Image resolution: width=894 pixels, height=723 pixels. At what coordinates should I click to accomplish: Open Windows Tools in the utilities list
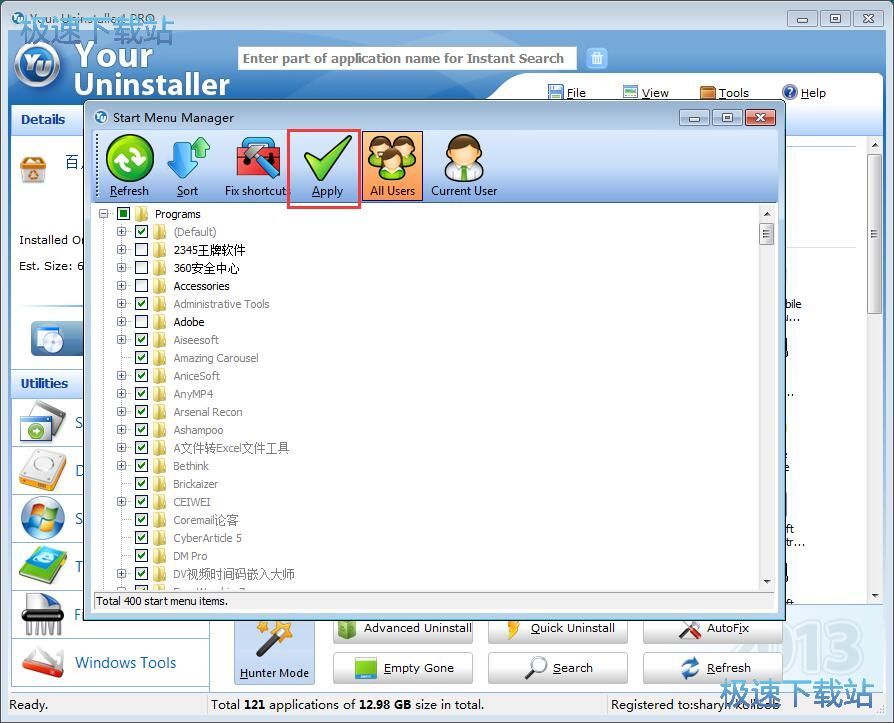click(x=125, y=663)
